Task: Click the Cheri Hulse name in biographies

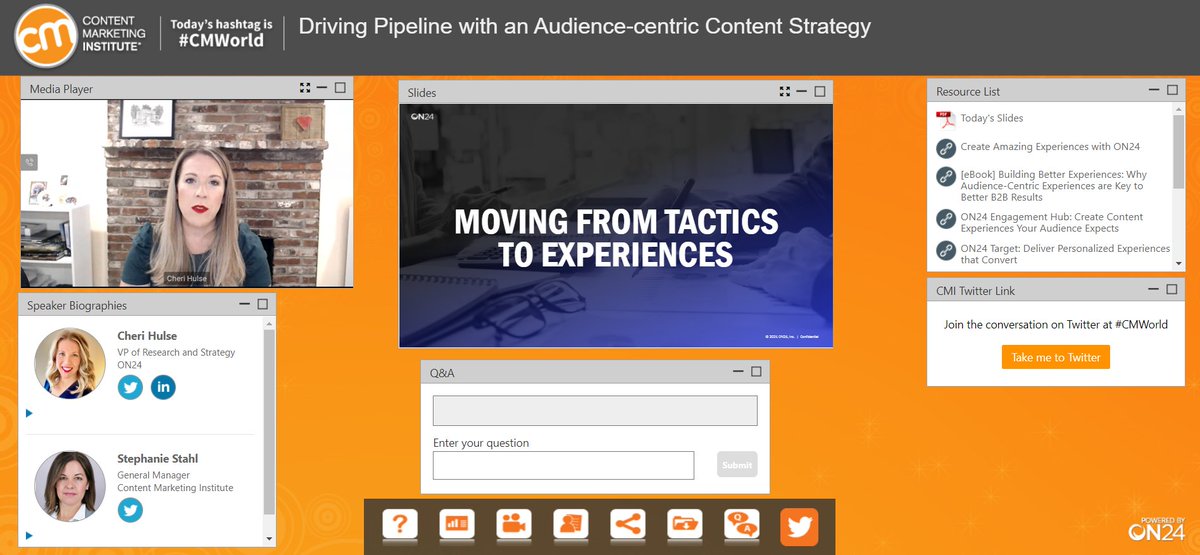Action: point(147,336)
